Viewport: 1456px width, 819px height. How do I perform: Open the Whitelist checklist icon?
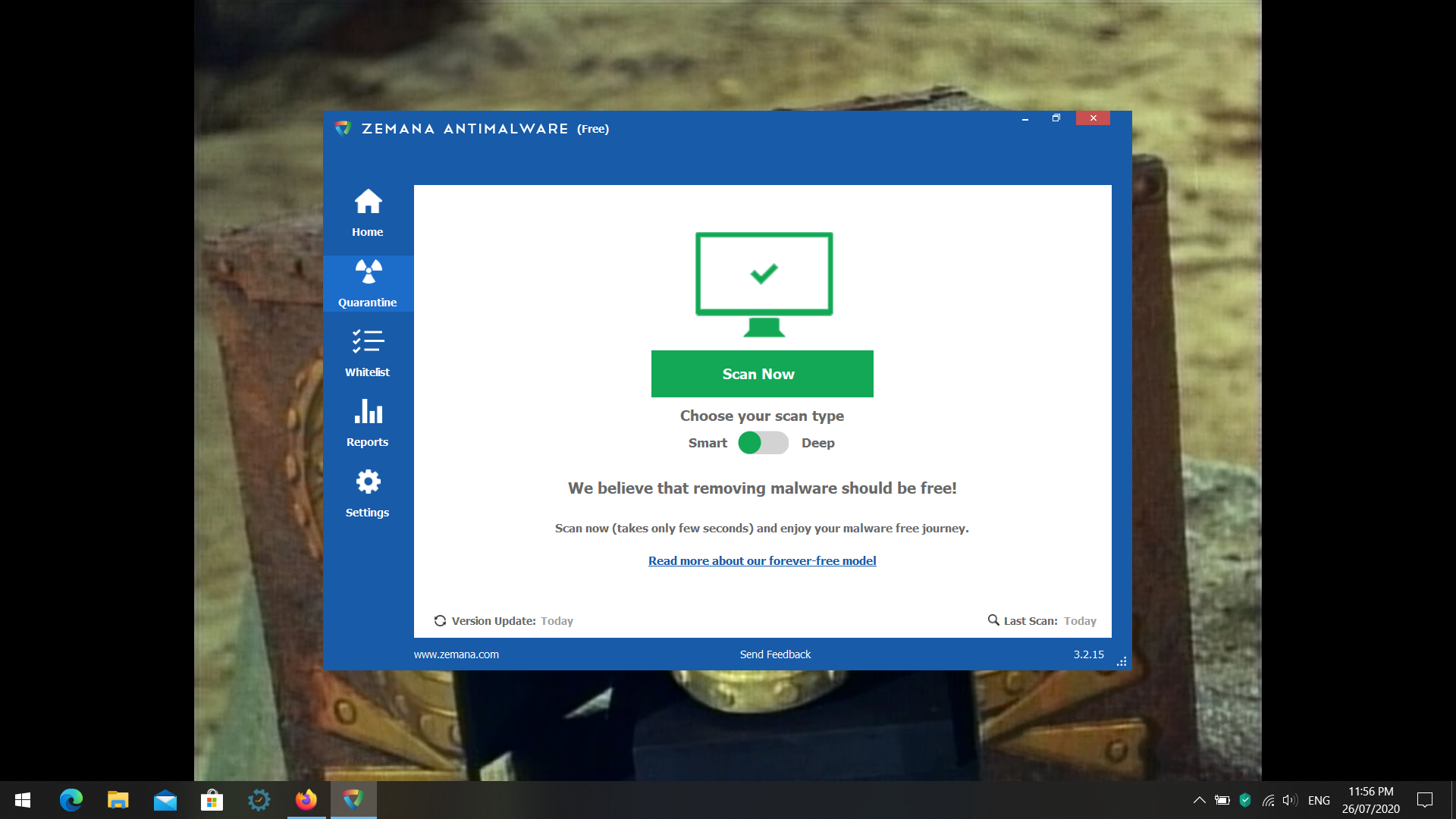[x=368, y=342]
